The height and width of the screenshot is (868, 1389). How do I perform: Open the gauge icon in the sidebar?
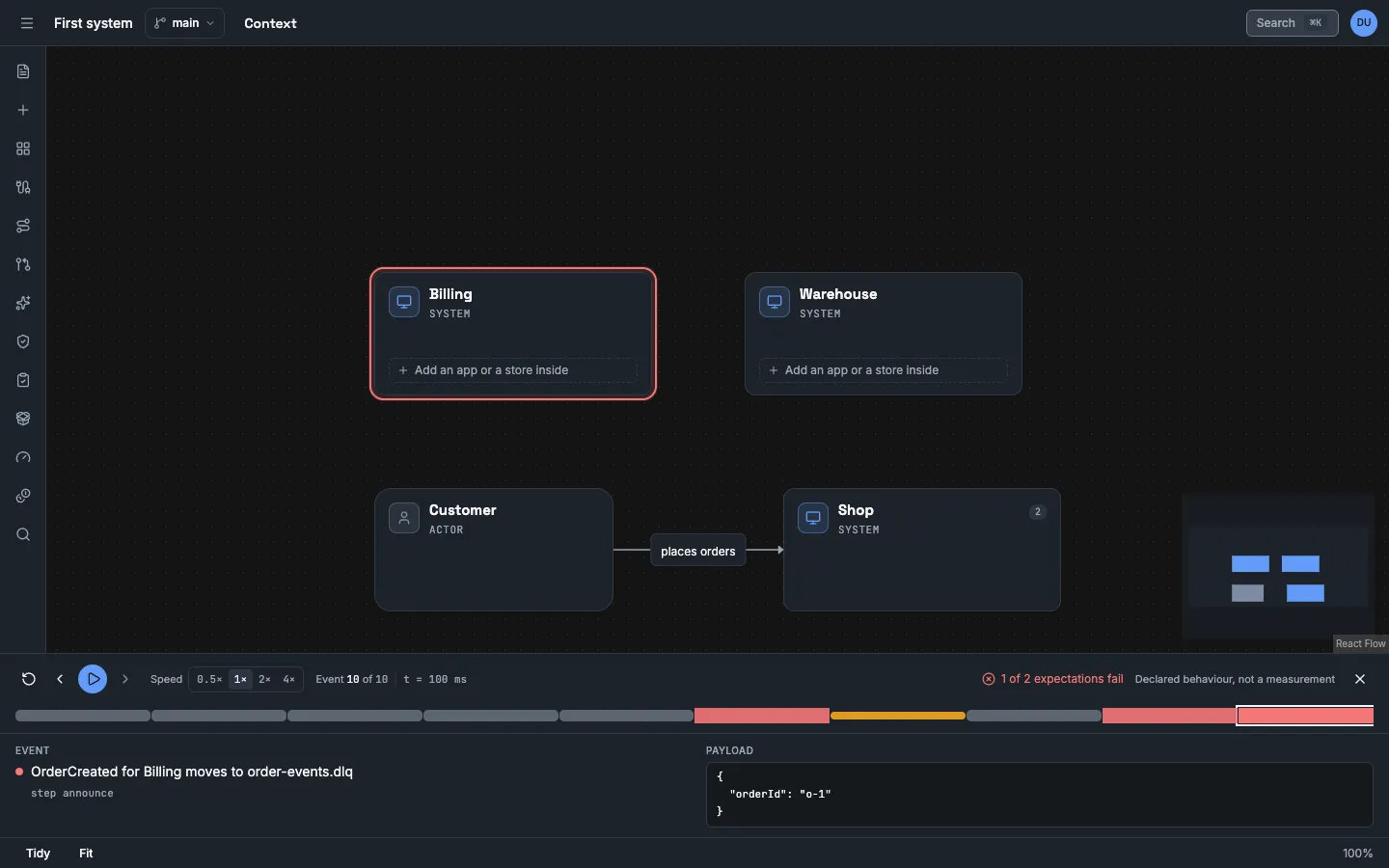click(23, 457)
